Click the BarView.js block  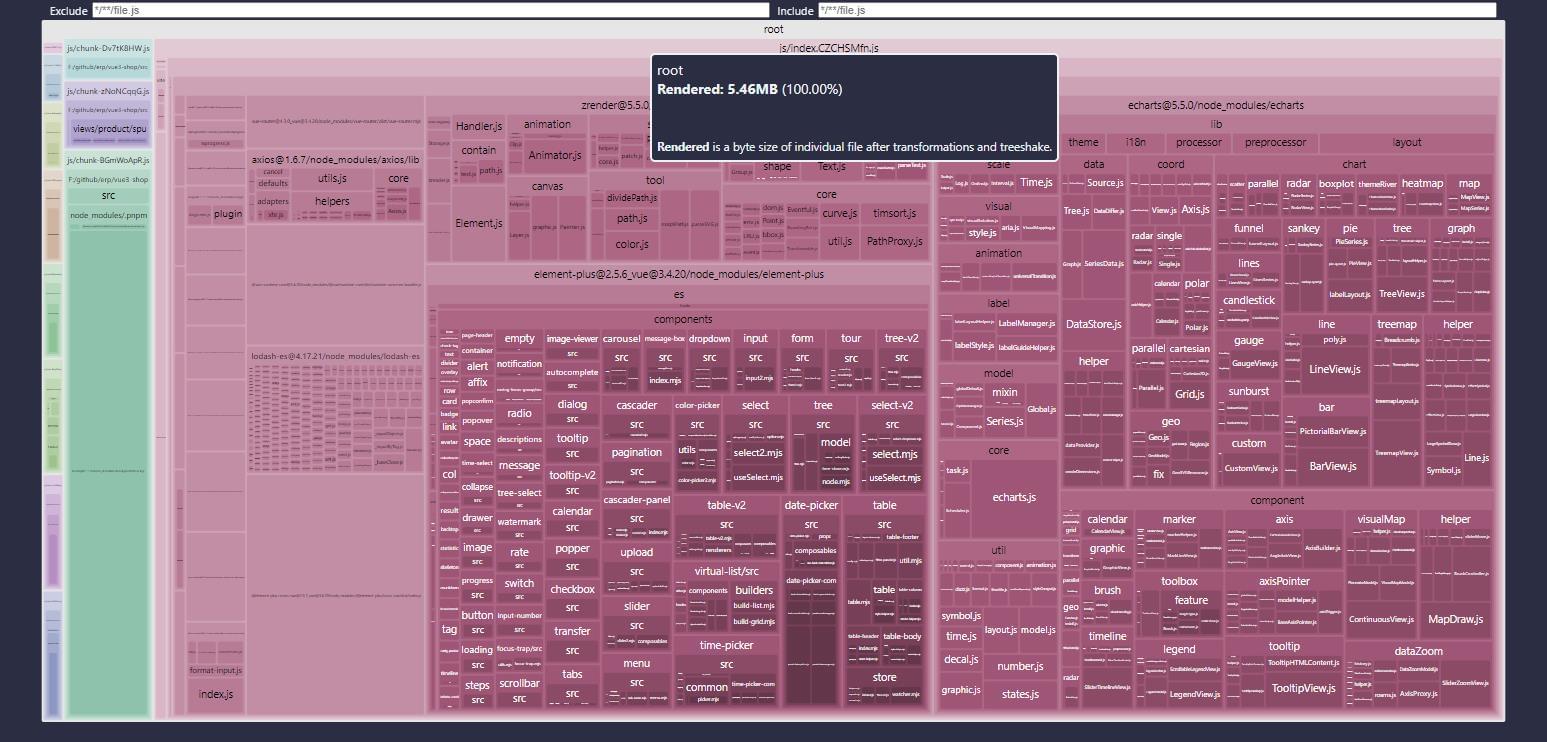[1332, 467]
